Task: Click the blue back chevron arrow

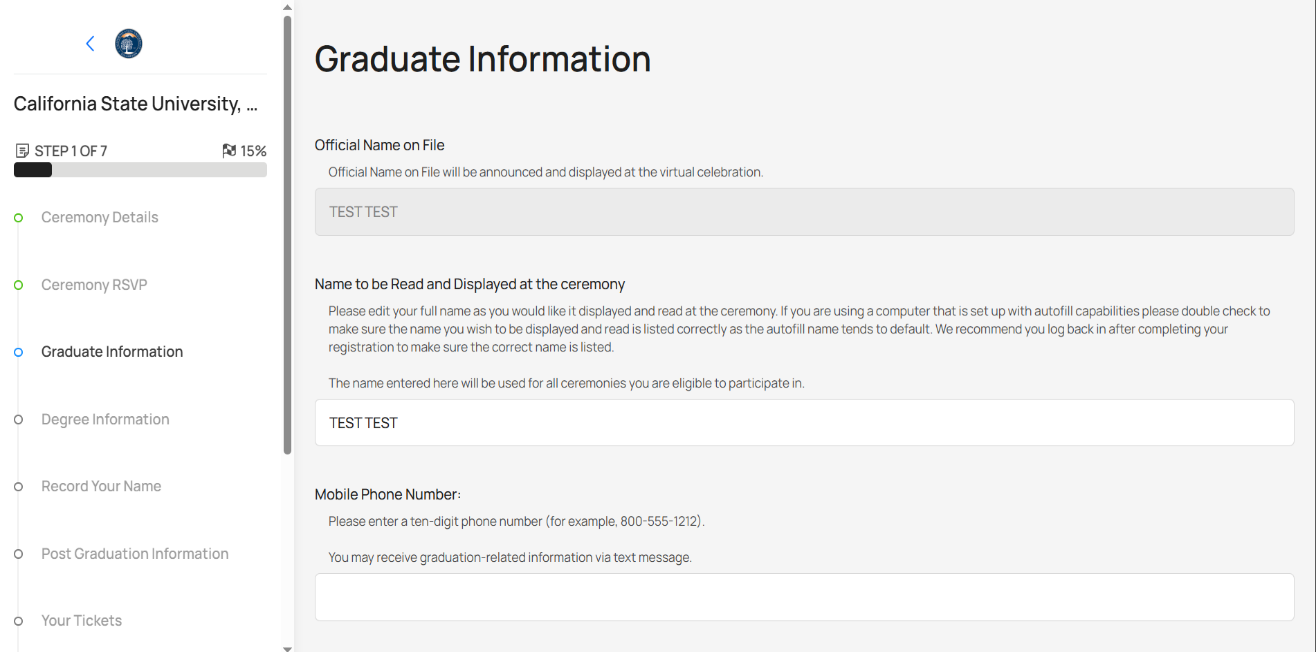Action: (90, 43)
